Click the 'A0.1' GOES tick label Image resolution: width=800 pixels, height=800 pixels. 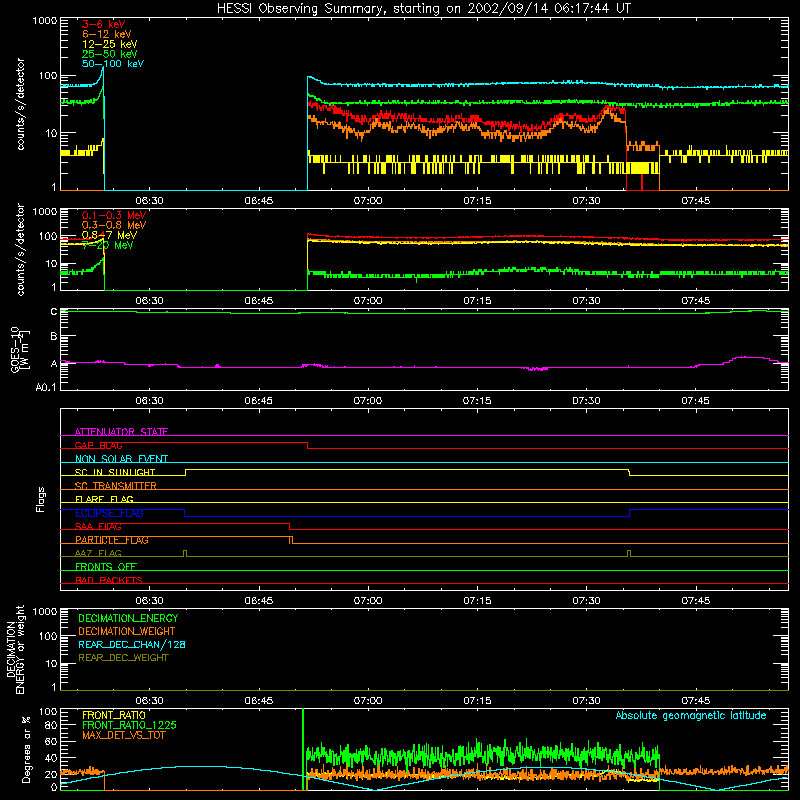pos(46,388)
